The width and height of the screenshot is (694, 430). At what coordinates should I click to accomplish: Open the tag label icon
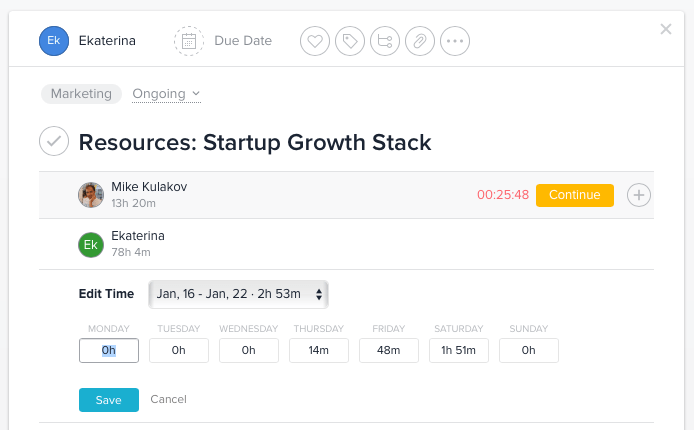[x=349, y=41]
